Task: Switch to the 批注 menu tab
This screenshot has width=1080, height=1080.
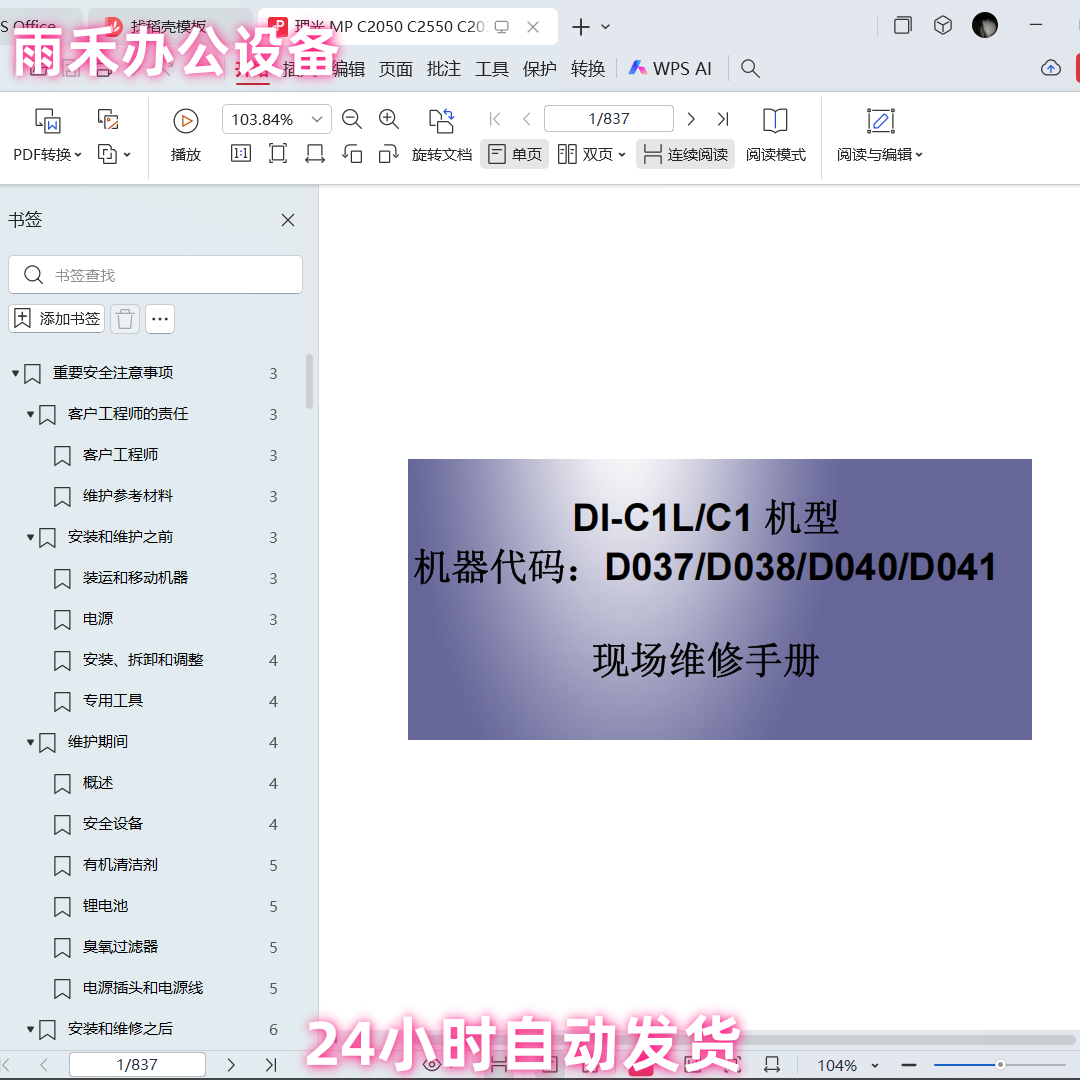Action: [x=443, y=69]
